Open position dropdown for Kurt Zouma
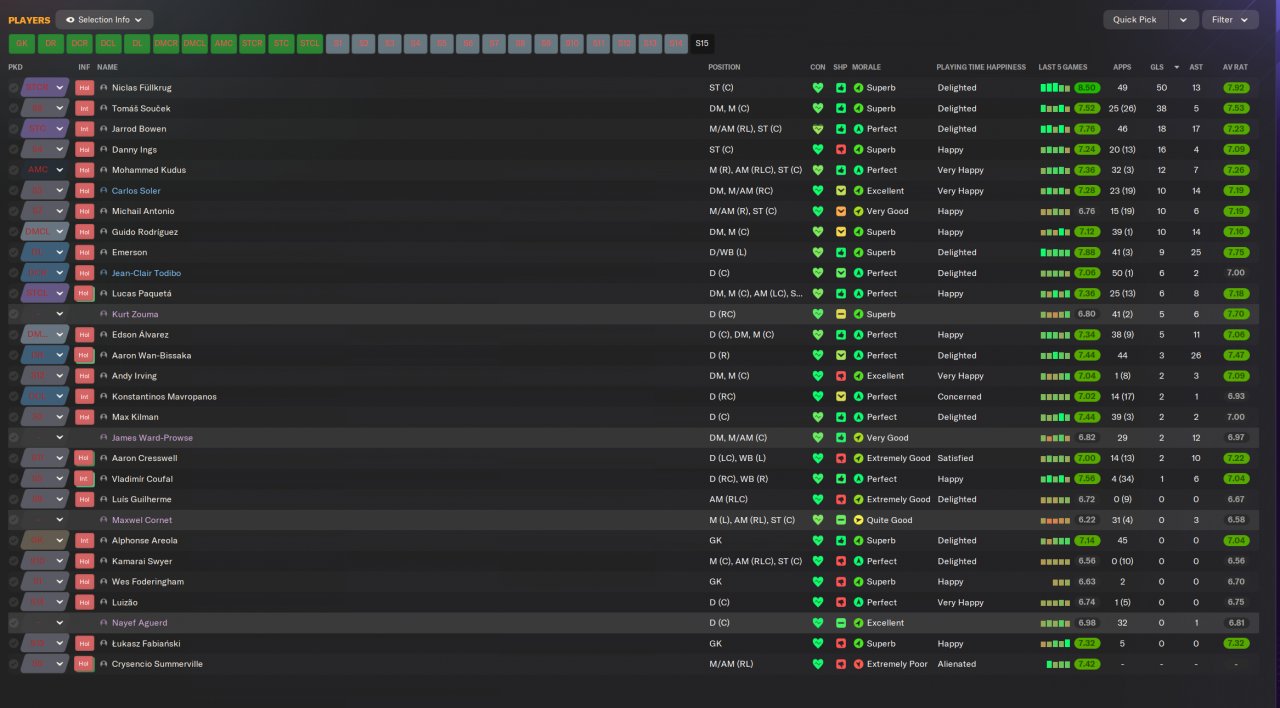The width and height of the screenshot is (1280, 708). pyautogui.click(x=45, y=314)
